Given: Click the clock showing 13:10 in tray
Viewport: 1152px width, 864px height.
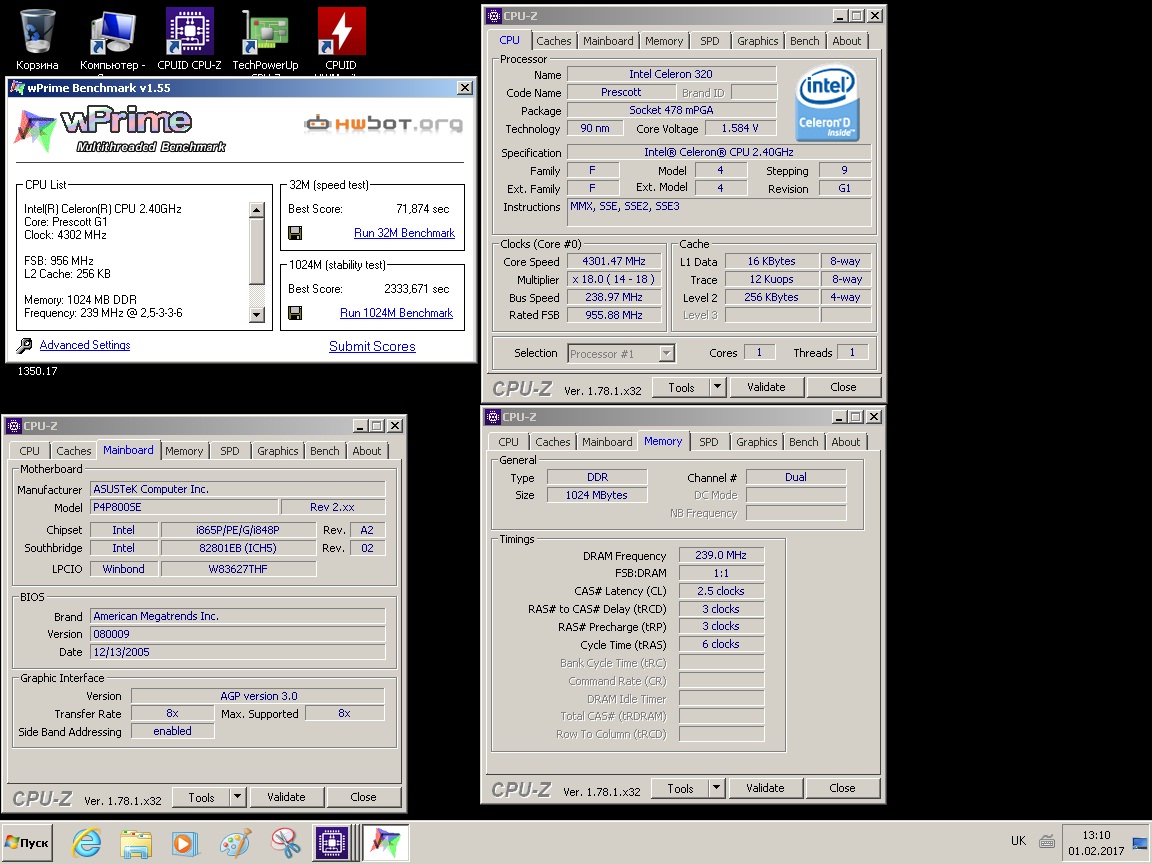Looking at the screenshot, I should [1096, 835].
